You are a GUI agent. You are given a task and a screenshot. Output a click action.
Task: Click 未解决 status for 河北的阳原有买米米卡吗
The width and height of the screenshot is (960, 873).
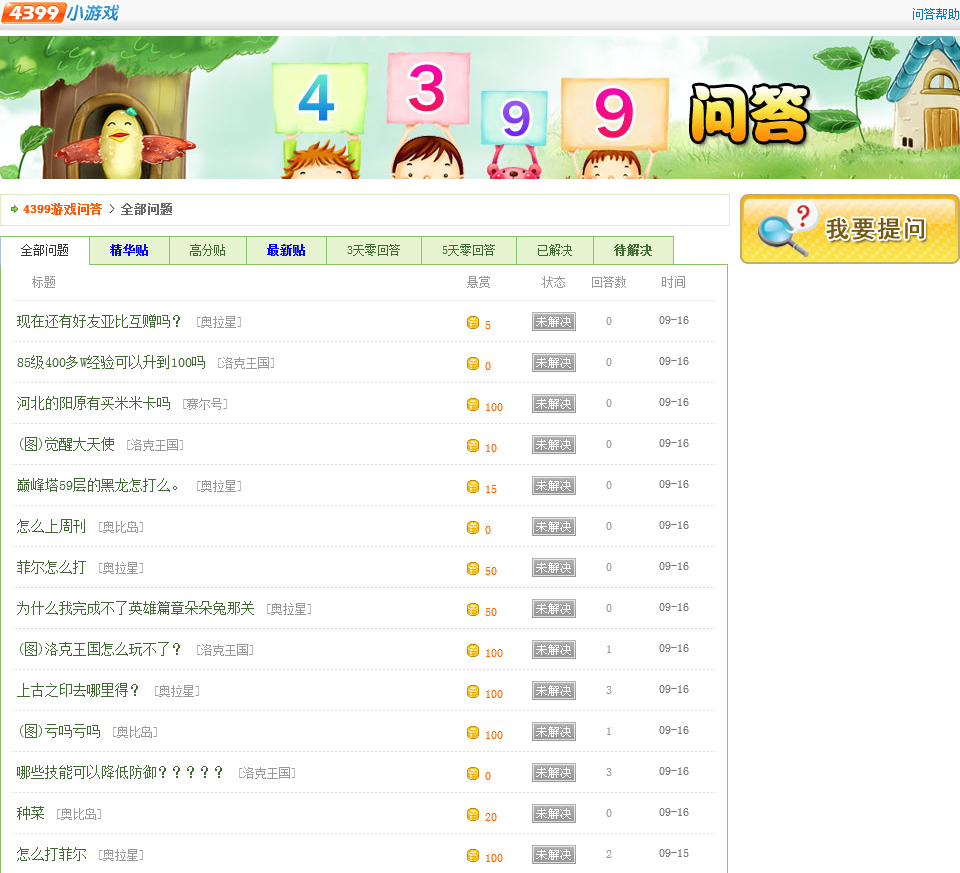553,403
